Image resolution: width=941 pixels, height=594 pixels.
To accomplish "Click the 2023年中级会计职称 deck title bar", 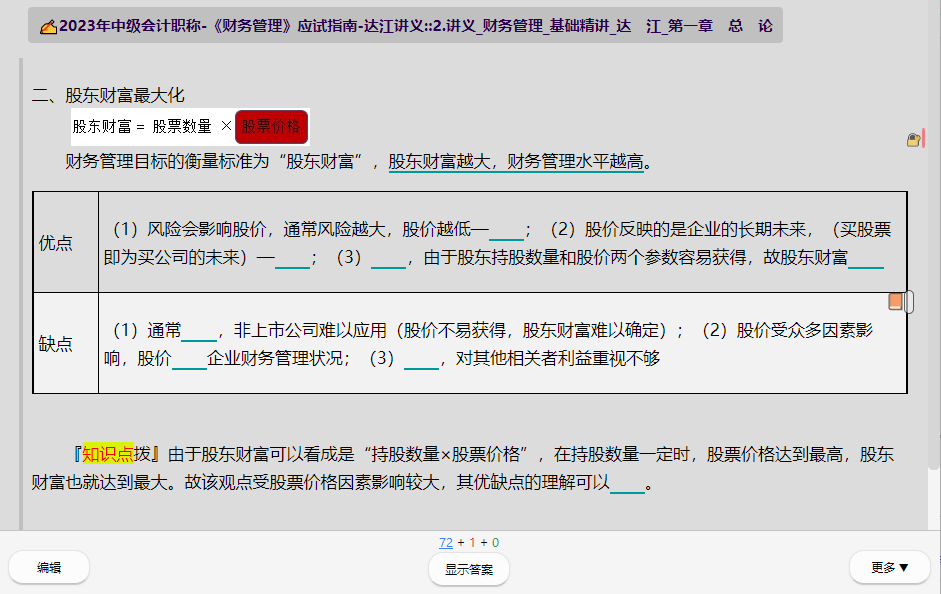I will pyautogui.click(x=405, y=25).
